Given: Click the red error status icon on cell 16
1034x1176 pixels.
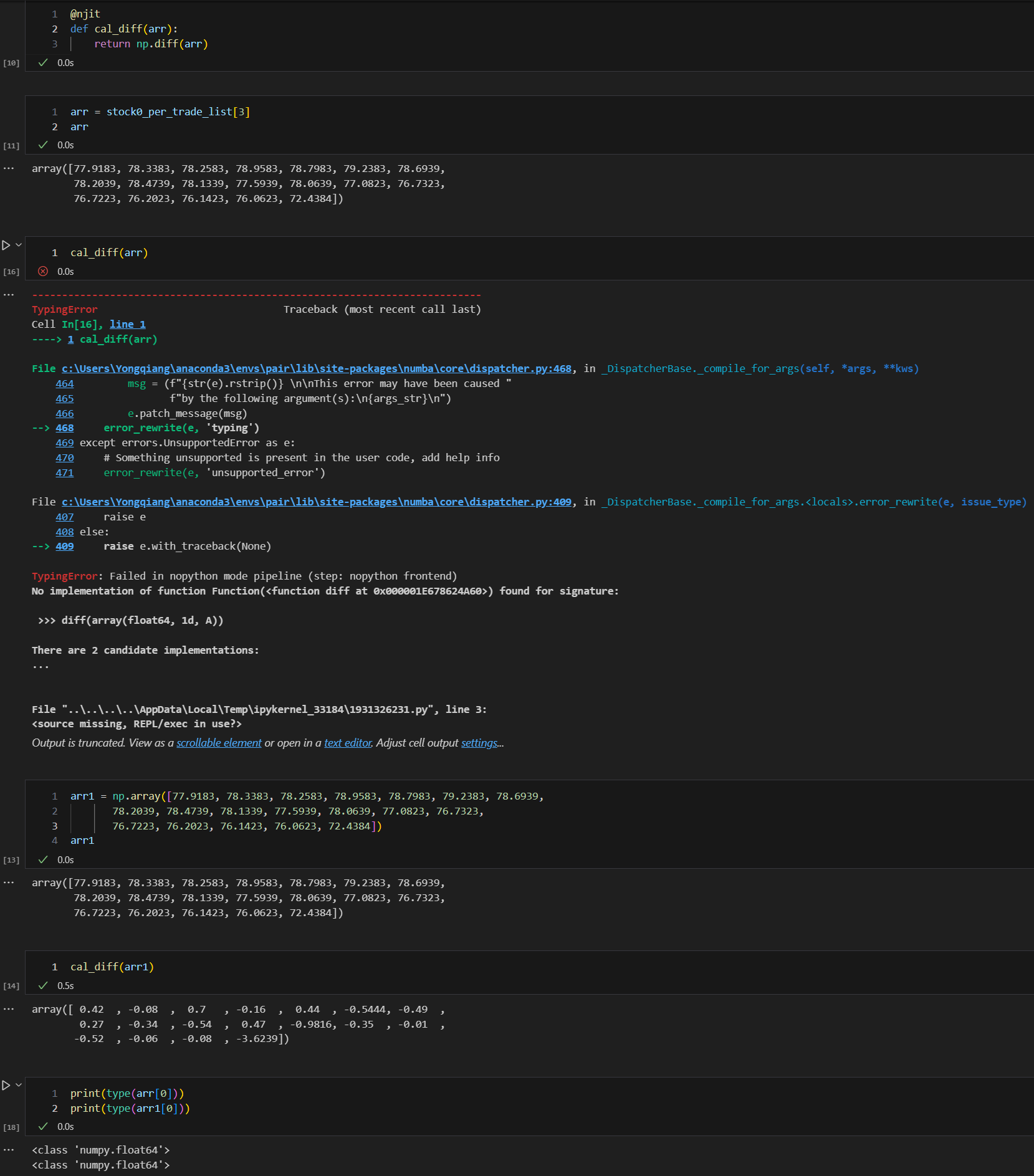Looking at the screenshot, I should [x=43, y=271].
